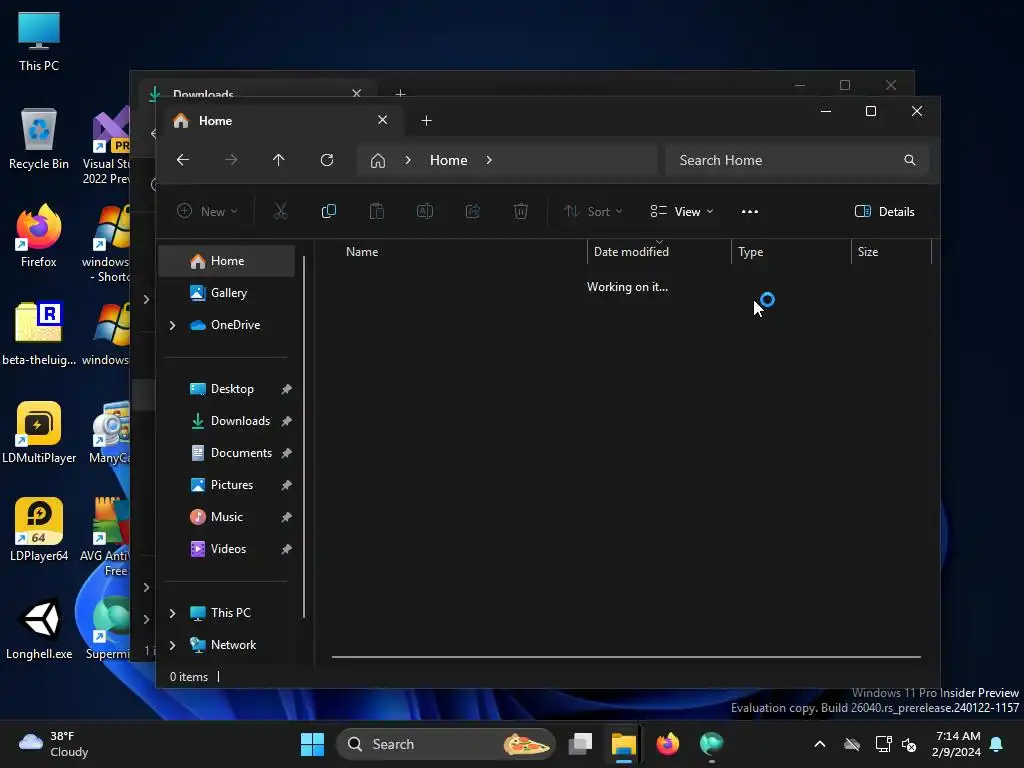The image size is (1024, 768).
Task: Click the Cut scissors icon
Action: [280, 212]
